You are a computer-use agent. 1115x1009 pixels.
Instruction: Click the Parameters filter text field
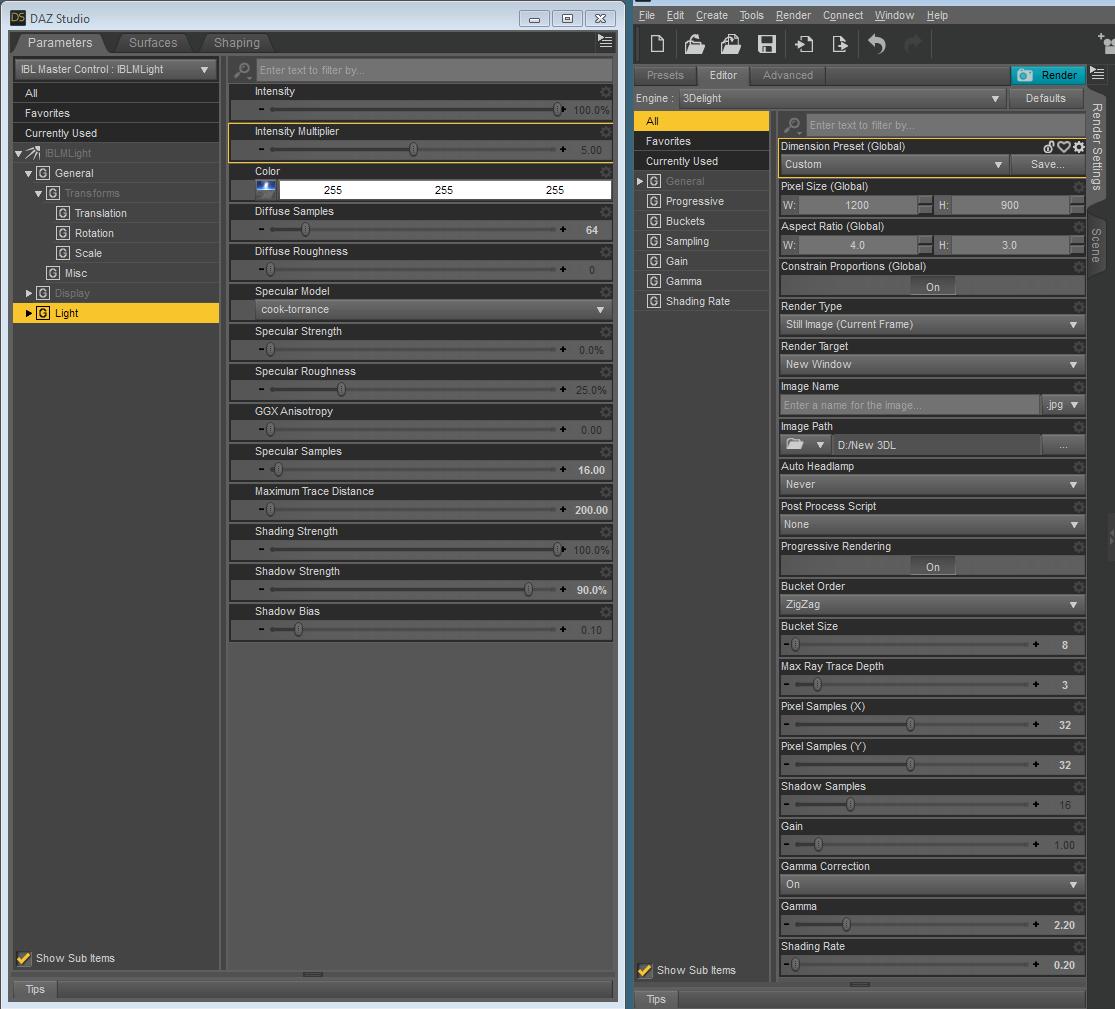tap(433, 70)
